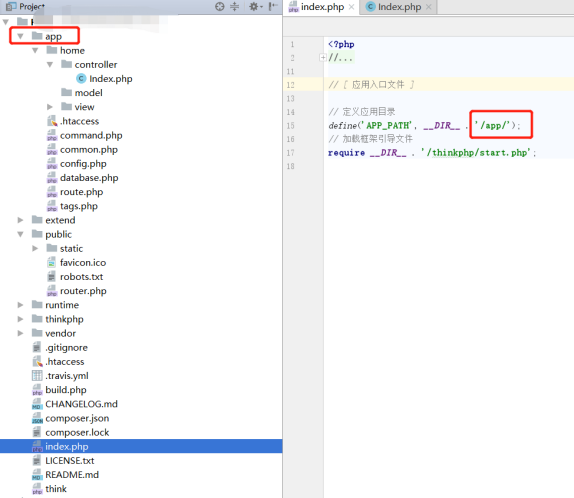Select CHANGELOG.md in the tree
This screenshot has height=498, width=574.
point(75,404)
